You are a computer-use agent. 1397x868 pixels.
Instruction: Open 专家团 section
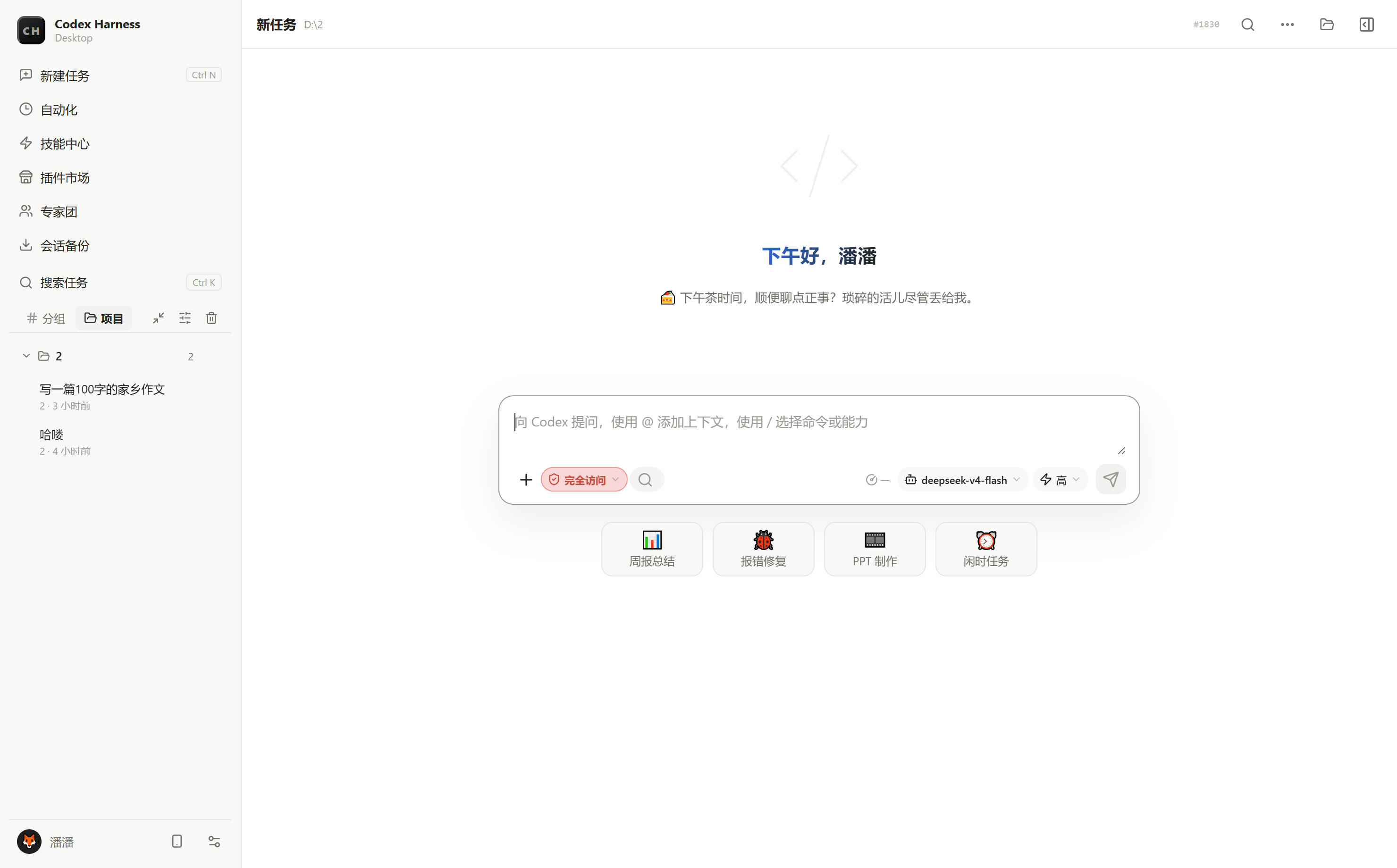pos(120,211)
